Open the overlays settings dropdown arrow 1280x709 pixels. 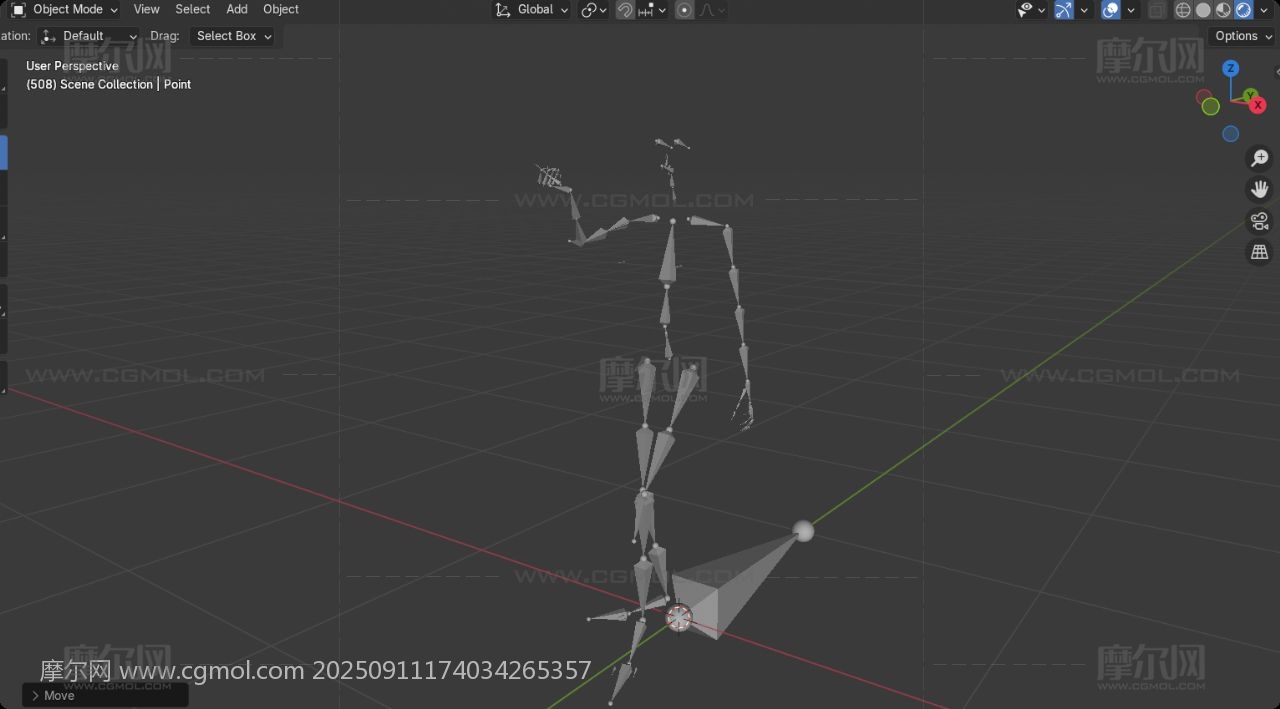point(1132,10)
